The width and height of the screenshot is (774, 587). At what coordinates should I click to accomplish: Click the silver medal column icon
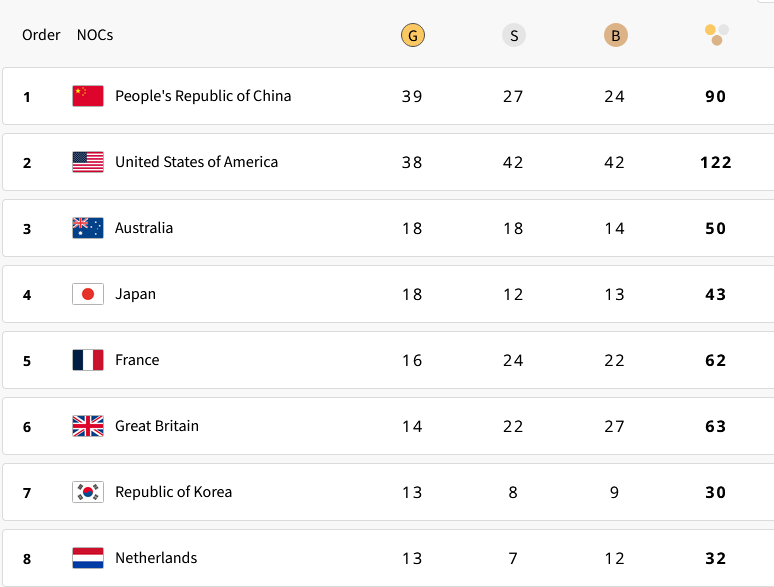[x=514, y=36]
